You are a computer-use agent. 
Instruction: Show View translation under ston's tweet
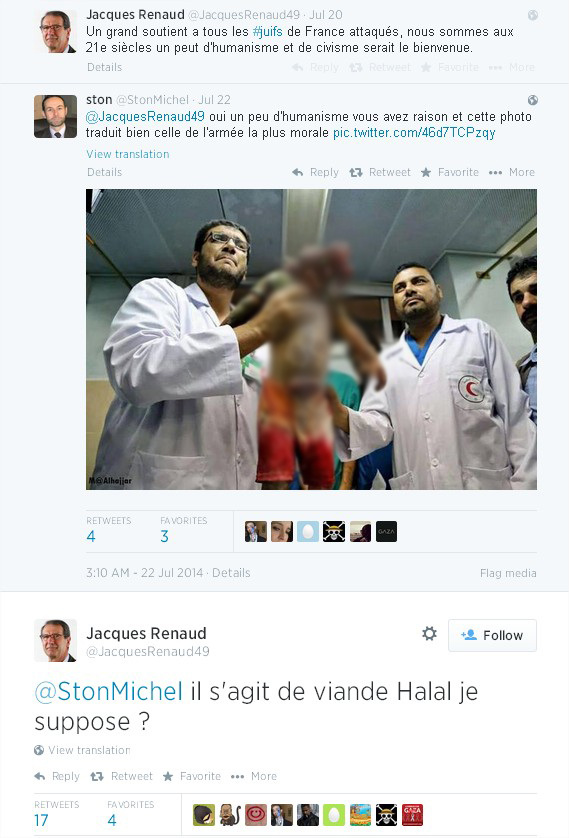point(128,154)
